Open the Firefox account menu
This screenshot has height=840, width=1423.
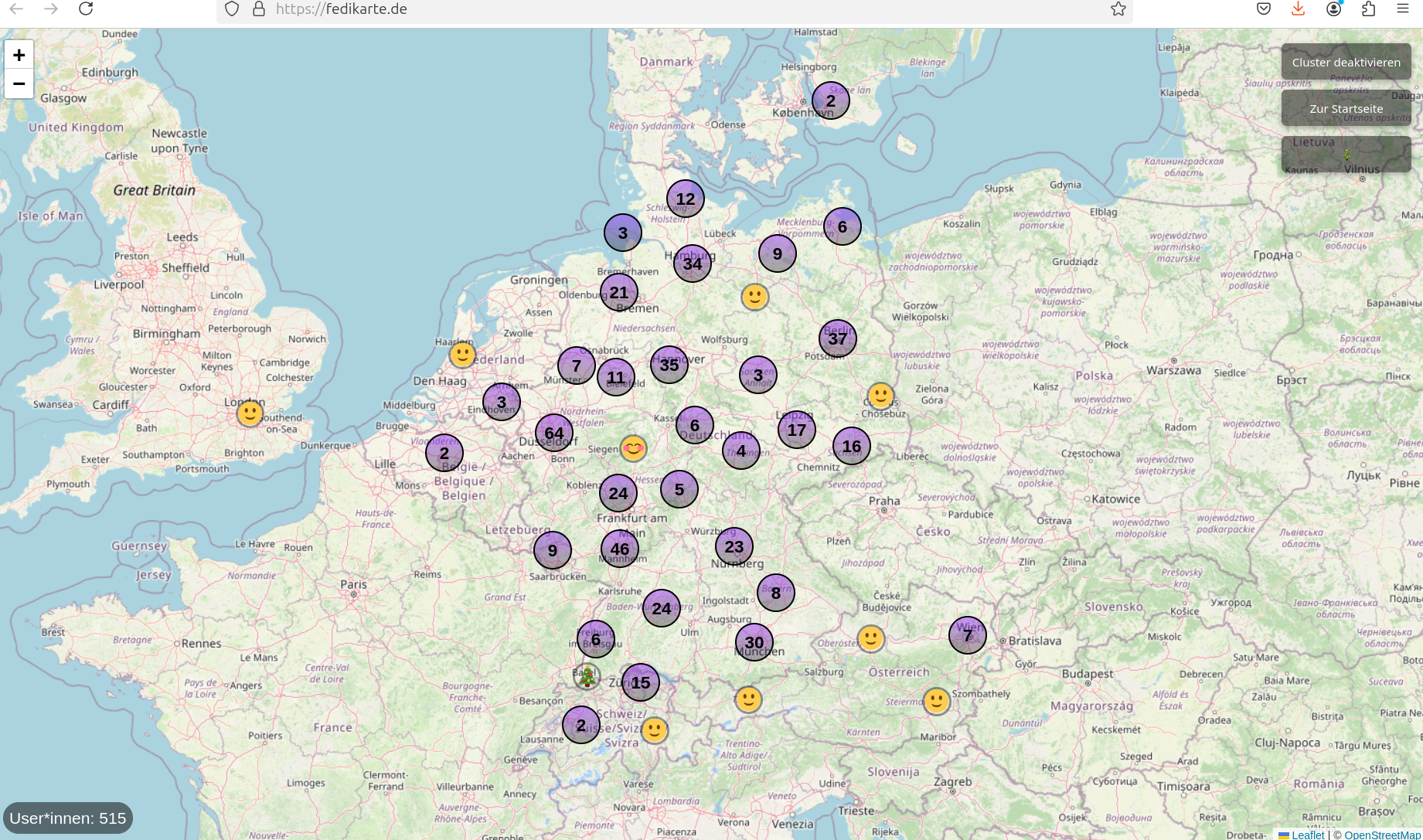(1333, 9)
